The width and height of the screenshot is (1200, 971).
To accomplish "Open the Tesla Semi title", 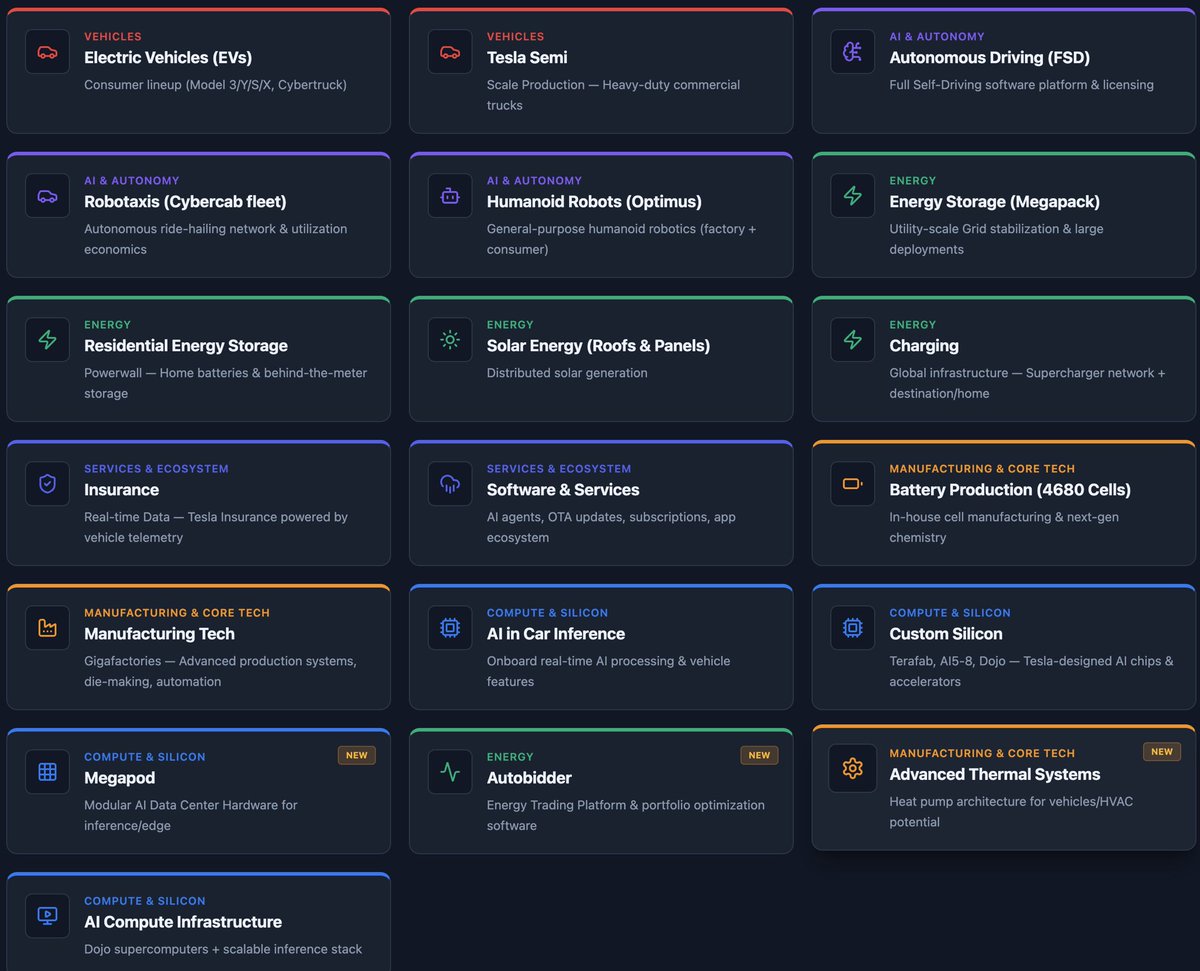I will click(x=527, y=57).
